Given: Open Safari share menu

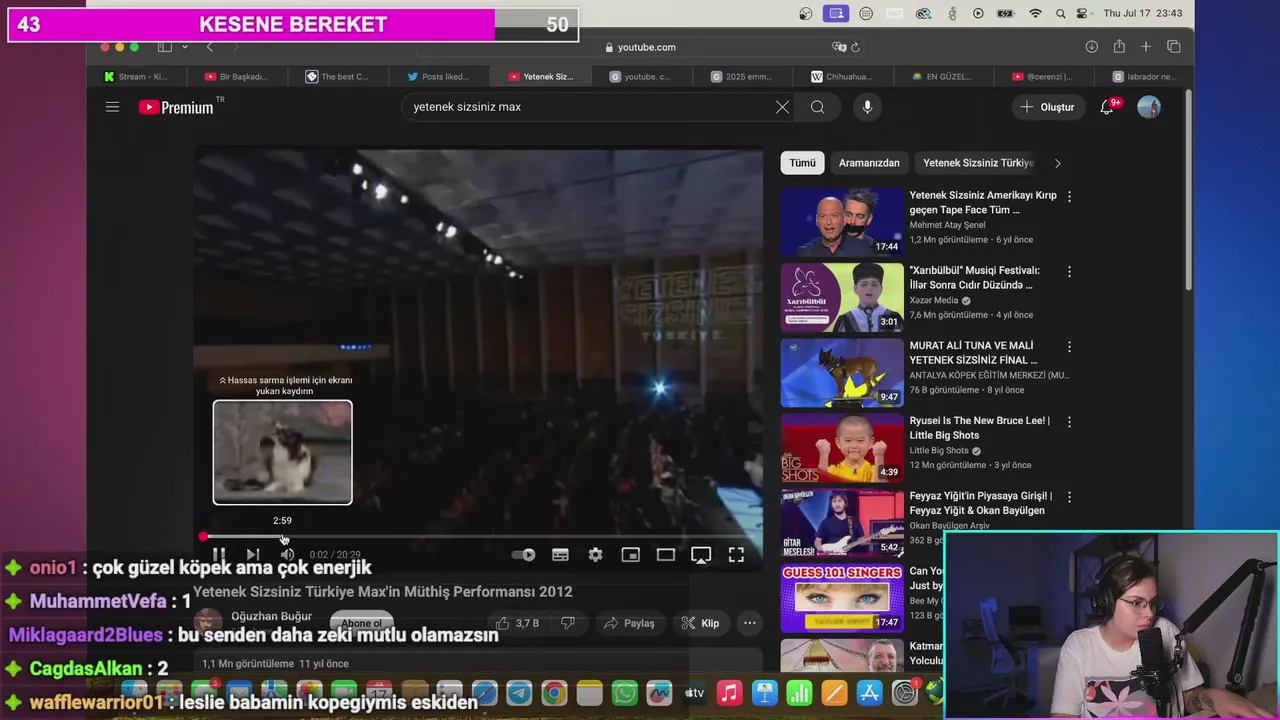Looking at the screenshot, I should point(1119,47).
